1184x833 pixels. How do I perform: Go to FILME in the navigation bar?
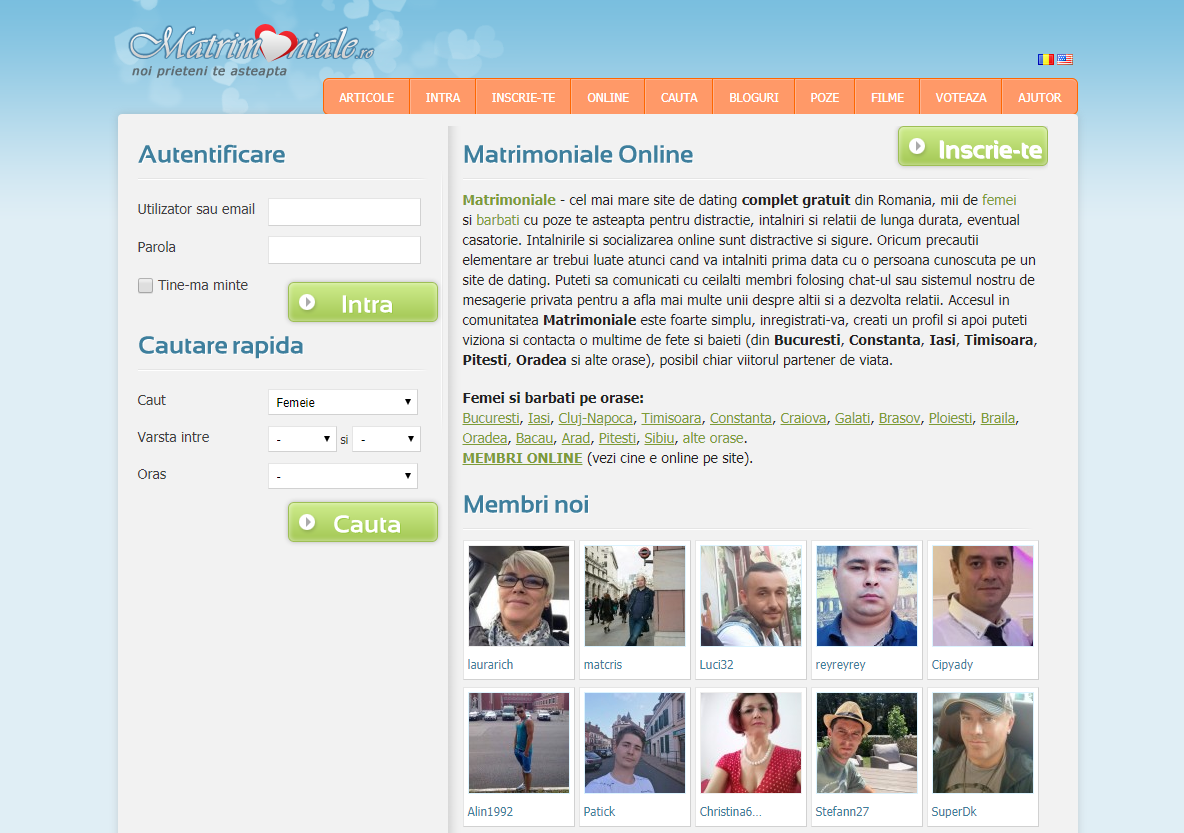(x=887, y=97)
